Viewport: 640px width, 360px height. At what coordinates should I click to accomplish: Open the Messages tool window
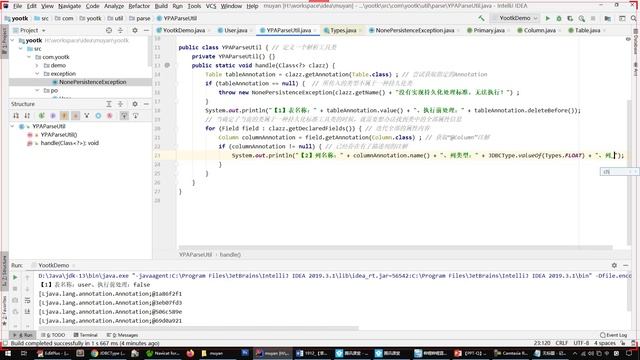tap(122, 335)
